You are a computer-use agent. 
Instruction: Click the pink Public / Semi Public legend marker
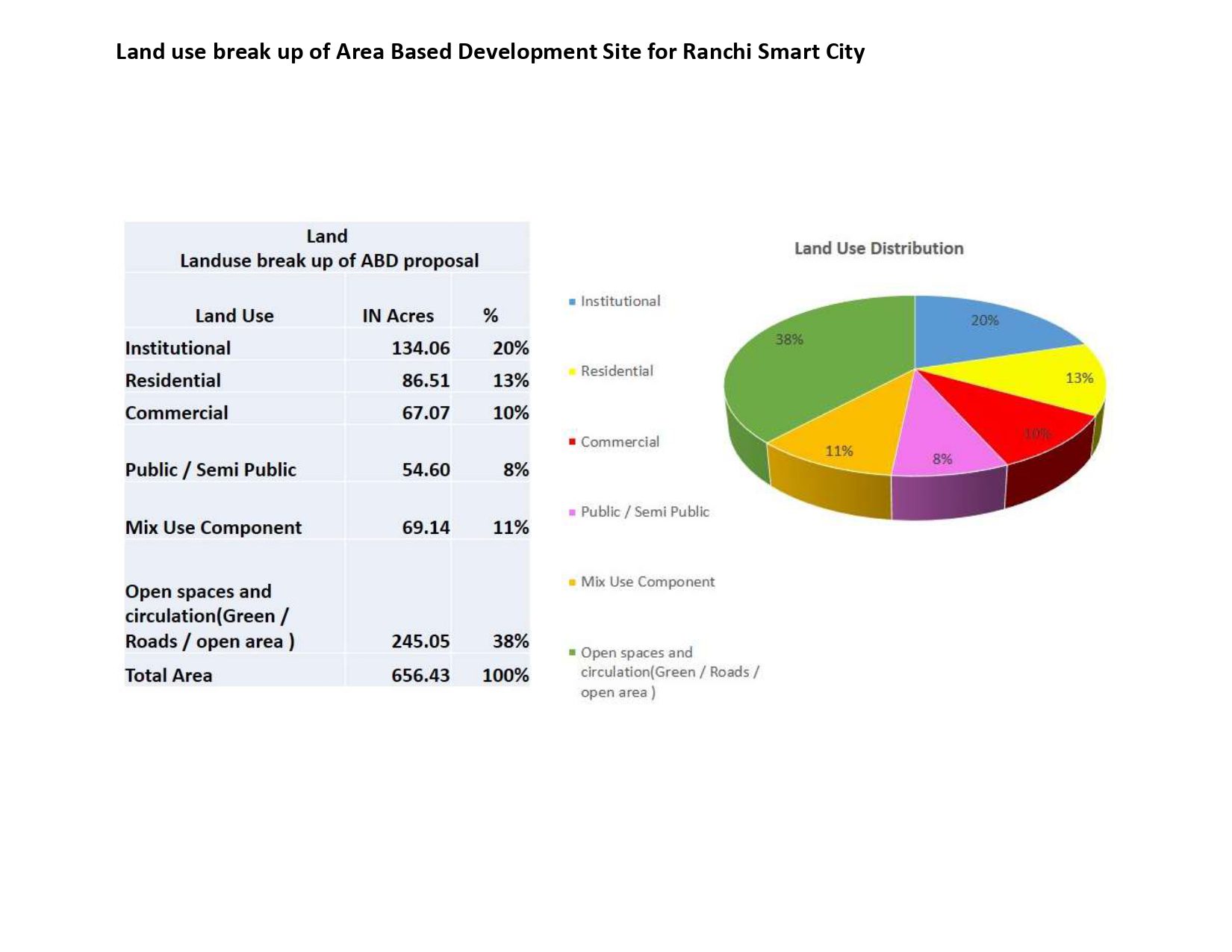(571, 511)
